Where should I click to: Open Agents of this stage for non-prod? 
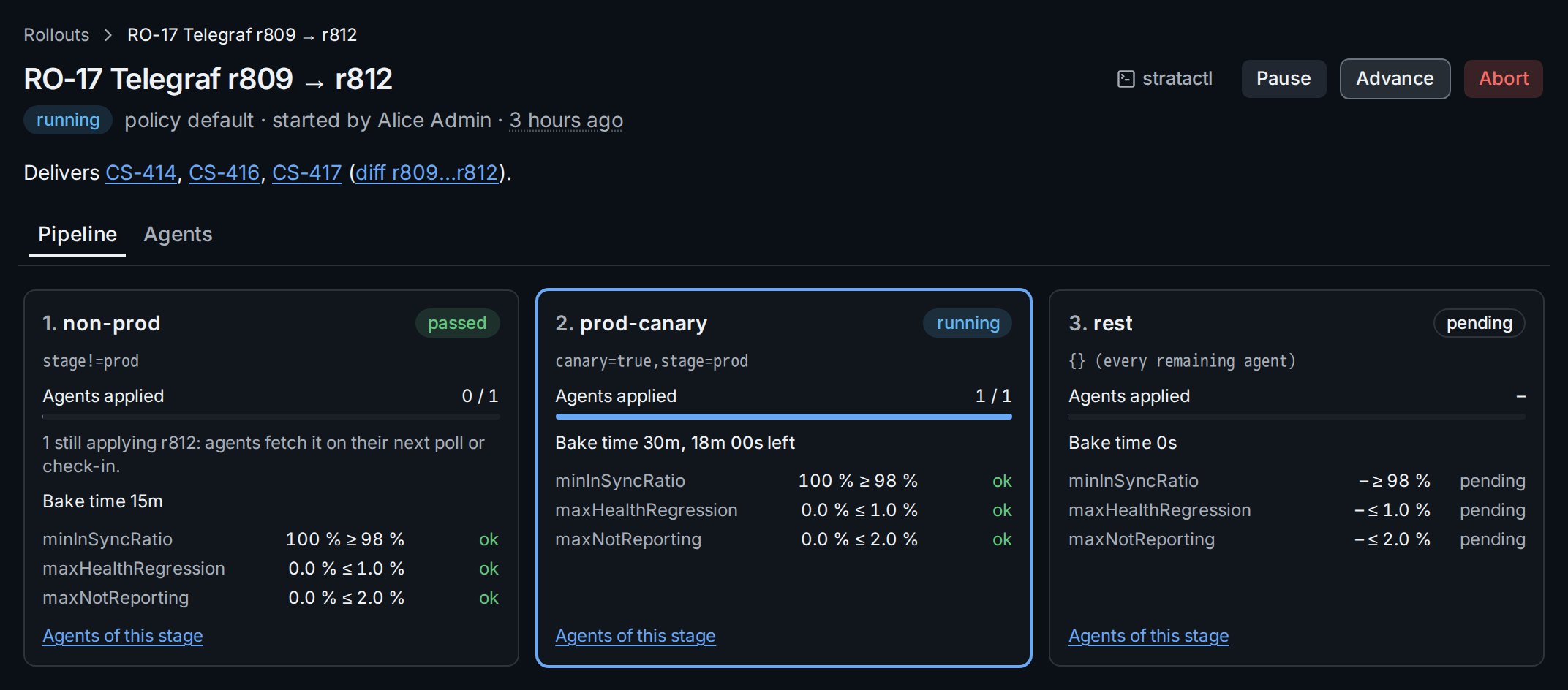[123, 636]
